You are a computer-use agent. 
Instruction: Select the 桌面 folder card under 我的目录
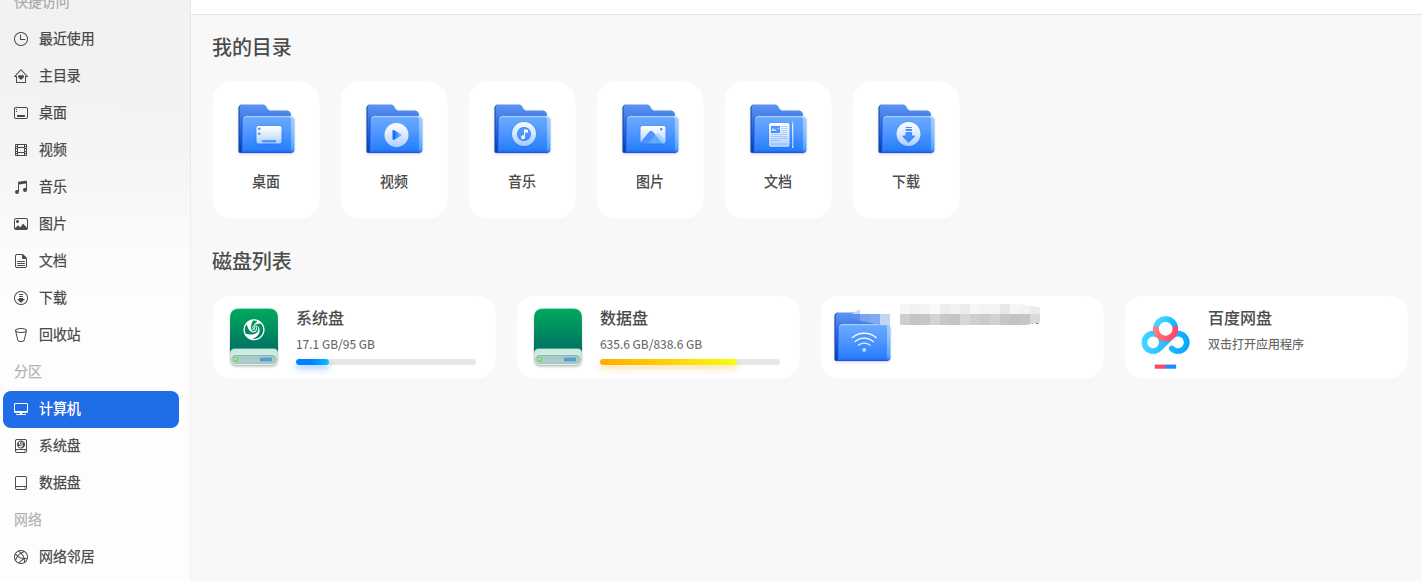coord(266,150)
